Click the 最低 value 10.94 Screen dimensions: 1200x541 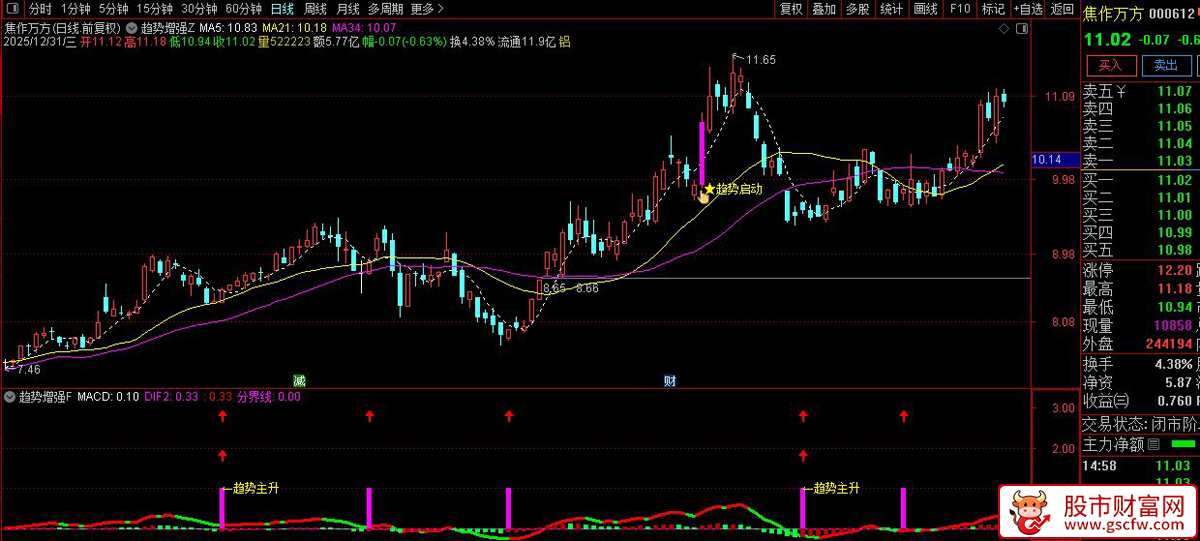pyautogui.click(x=1174, y=307)
